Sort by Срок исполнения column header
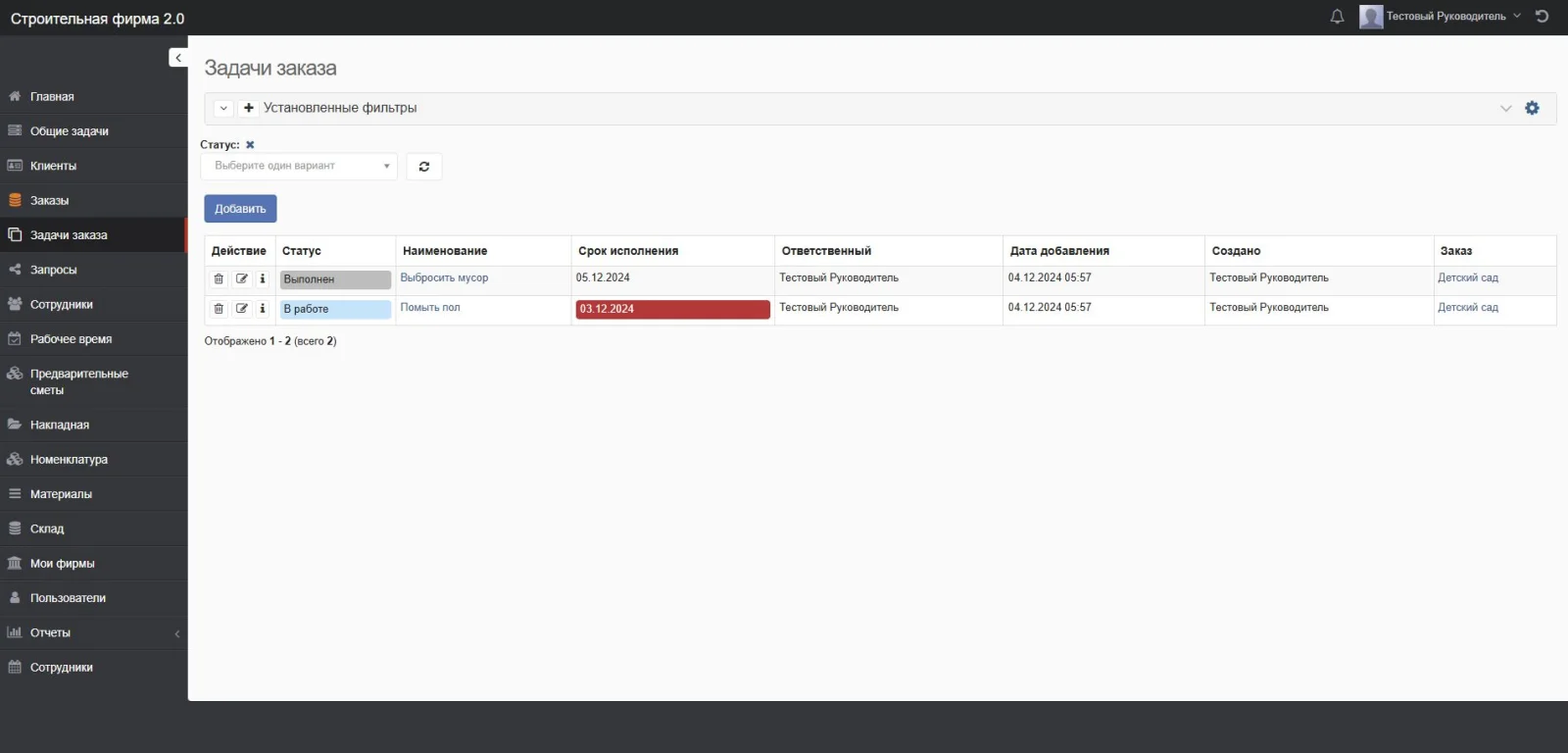Viewport: 1568px width, 753px height. 628,251
